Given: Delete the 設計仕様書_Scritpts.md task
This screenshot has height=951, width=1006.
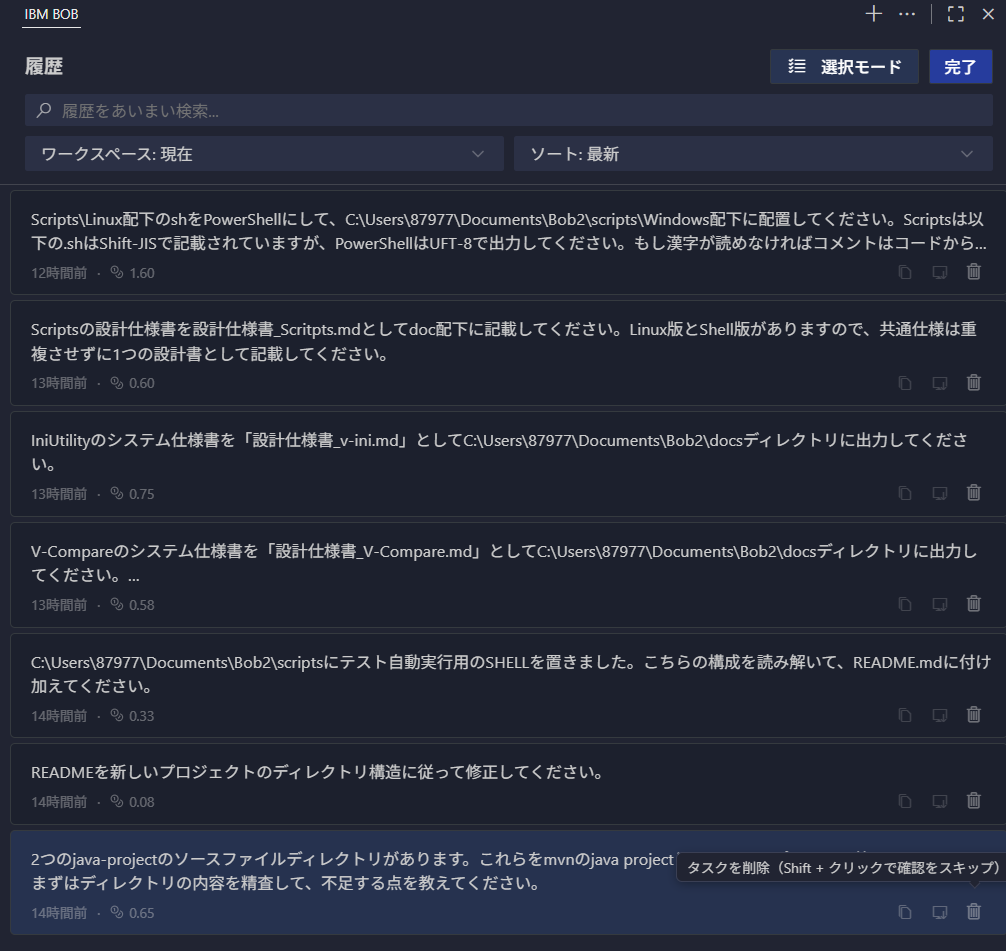Looking at the screenshot, I should point(974,382).
